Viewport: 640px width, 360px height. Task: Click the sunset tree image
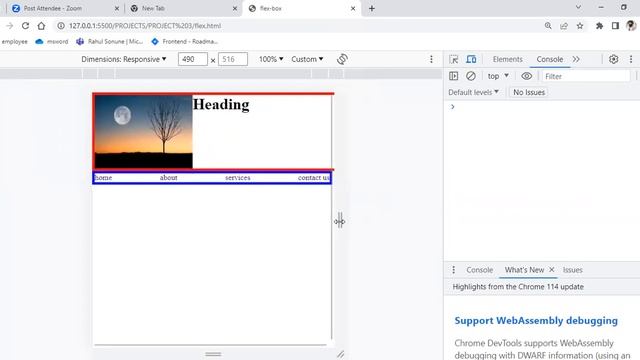[144, 132]
